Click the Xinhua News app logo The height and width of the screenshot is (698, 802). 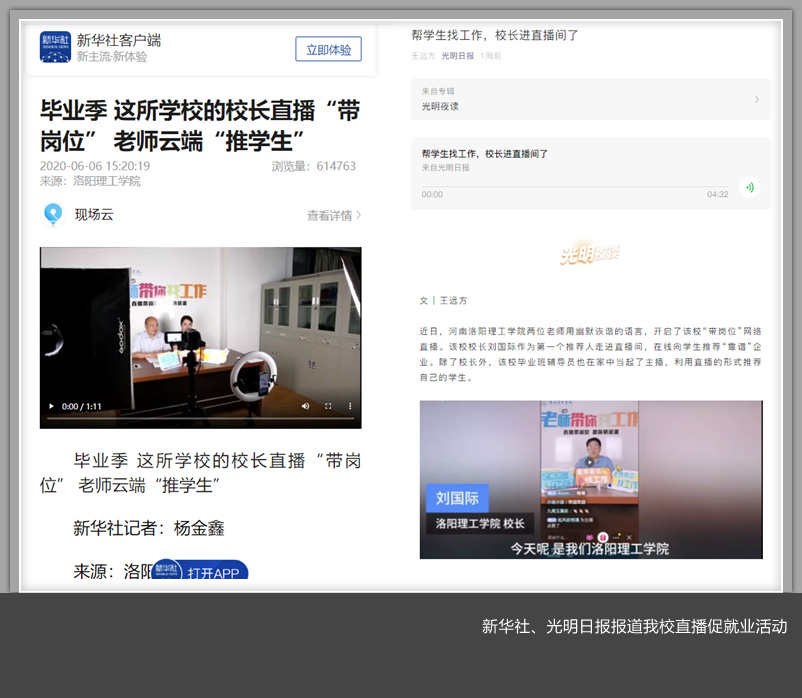[55, 47]
